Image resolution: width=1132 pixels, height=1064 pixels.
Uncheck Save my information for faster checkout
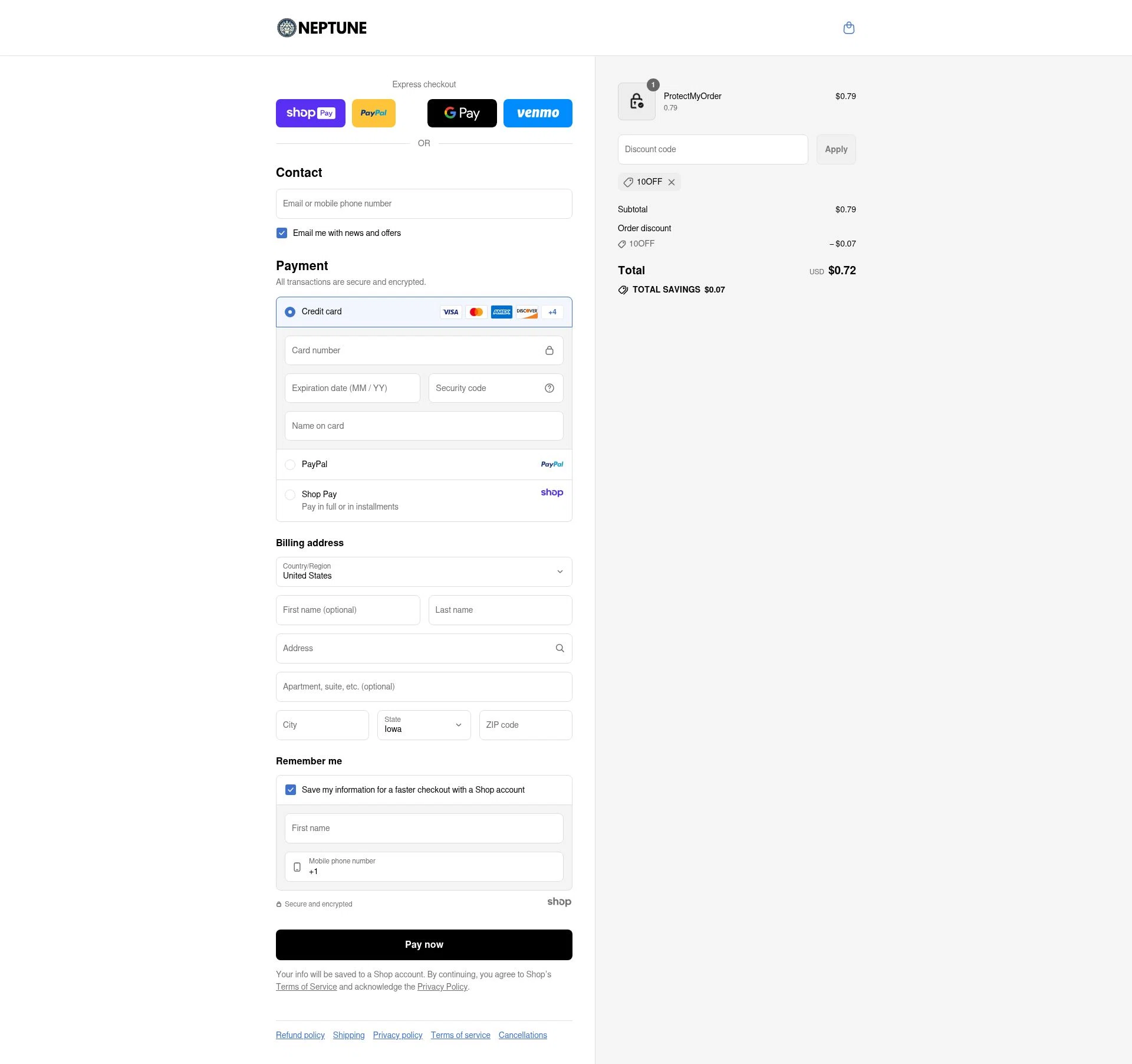tap(290, 789)
